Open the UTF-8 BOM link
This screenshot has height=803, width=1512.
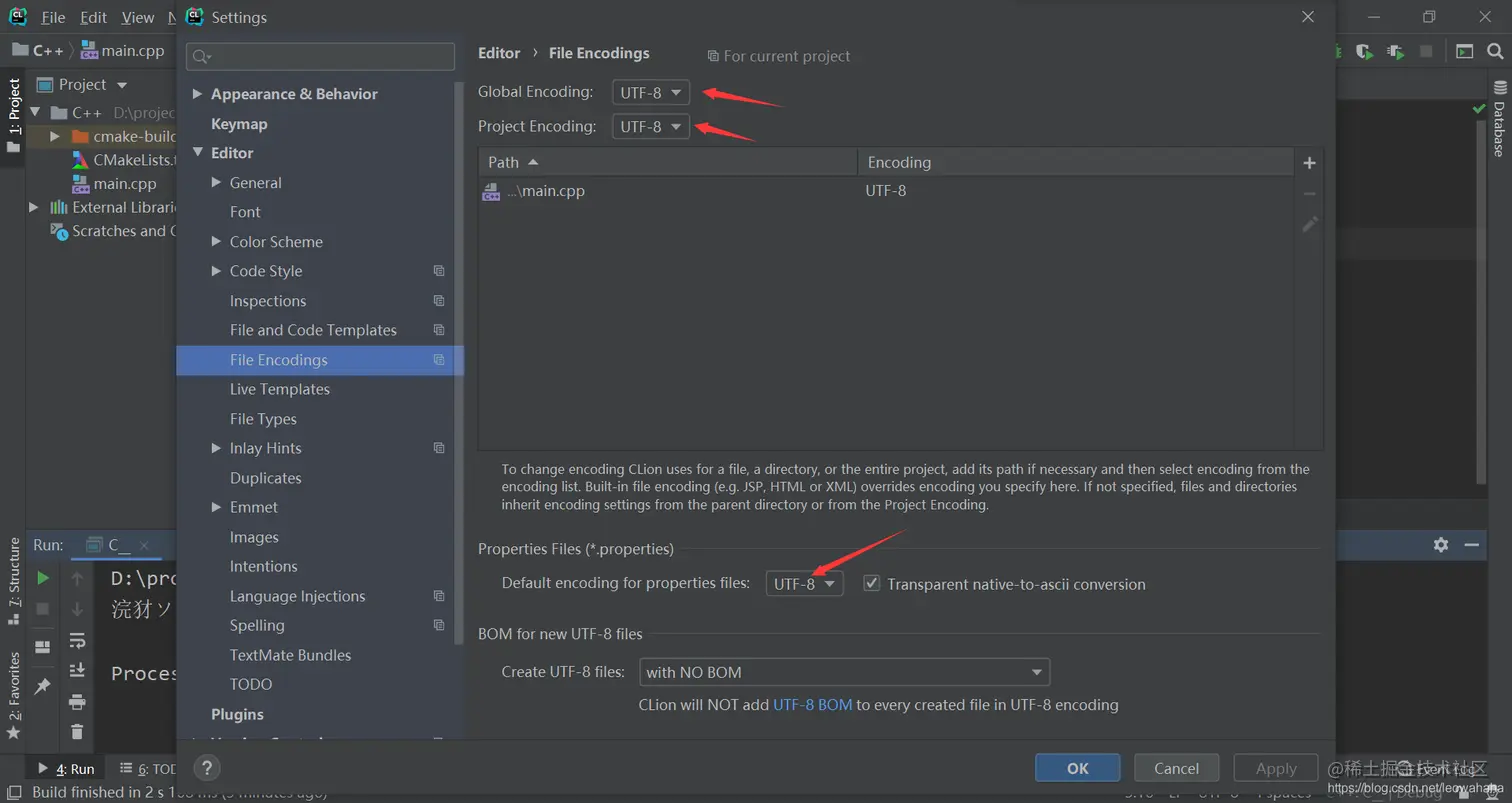[x=812, y=705]
